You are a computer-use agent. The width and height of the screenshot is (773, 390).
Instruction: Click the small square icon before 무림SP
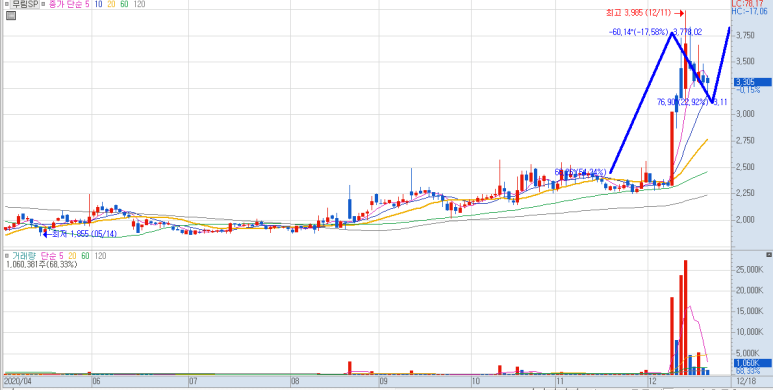[7, 4]
